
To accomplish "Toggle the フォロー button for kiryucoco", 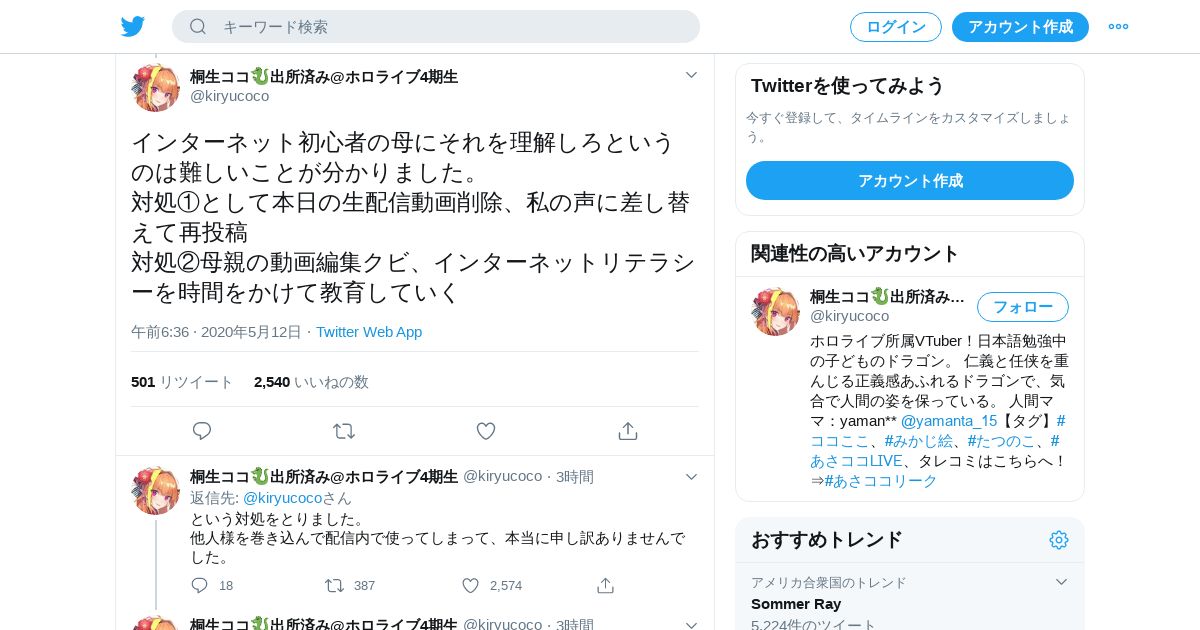I will 1023,307.
